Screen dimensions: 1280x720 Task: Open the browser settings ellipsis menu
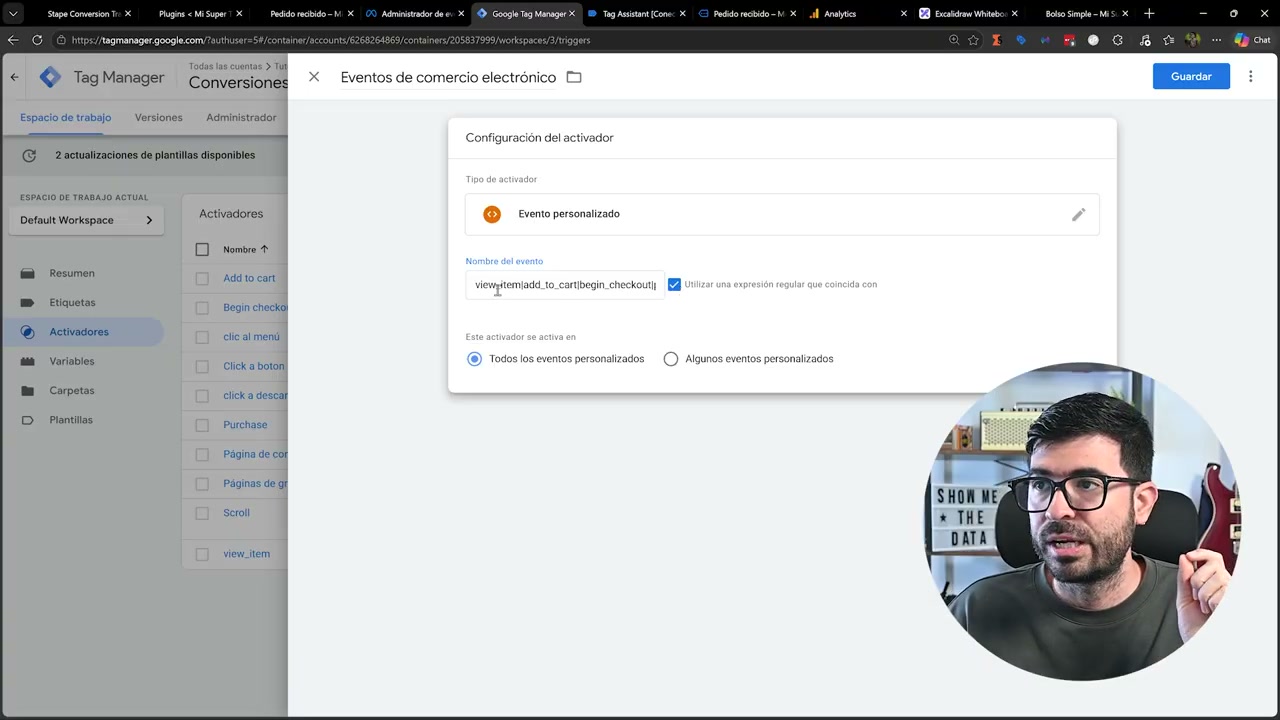click(x=1216, y=40)
